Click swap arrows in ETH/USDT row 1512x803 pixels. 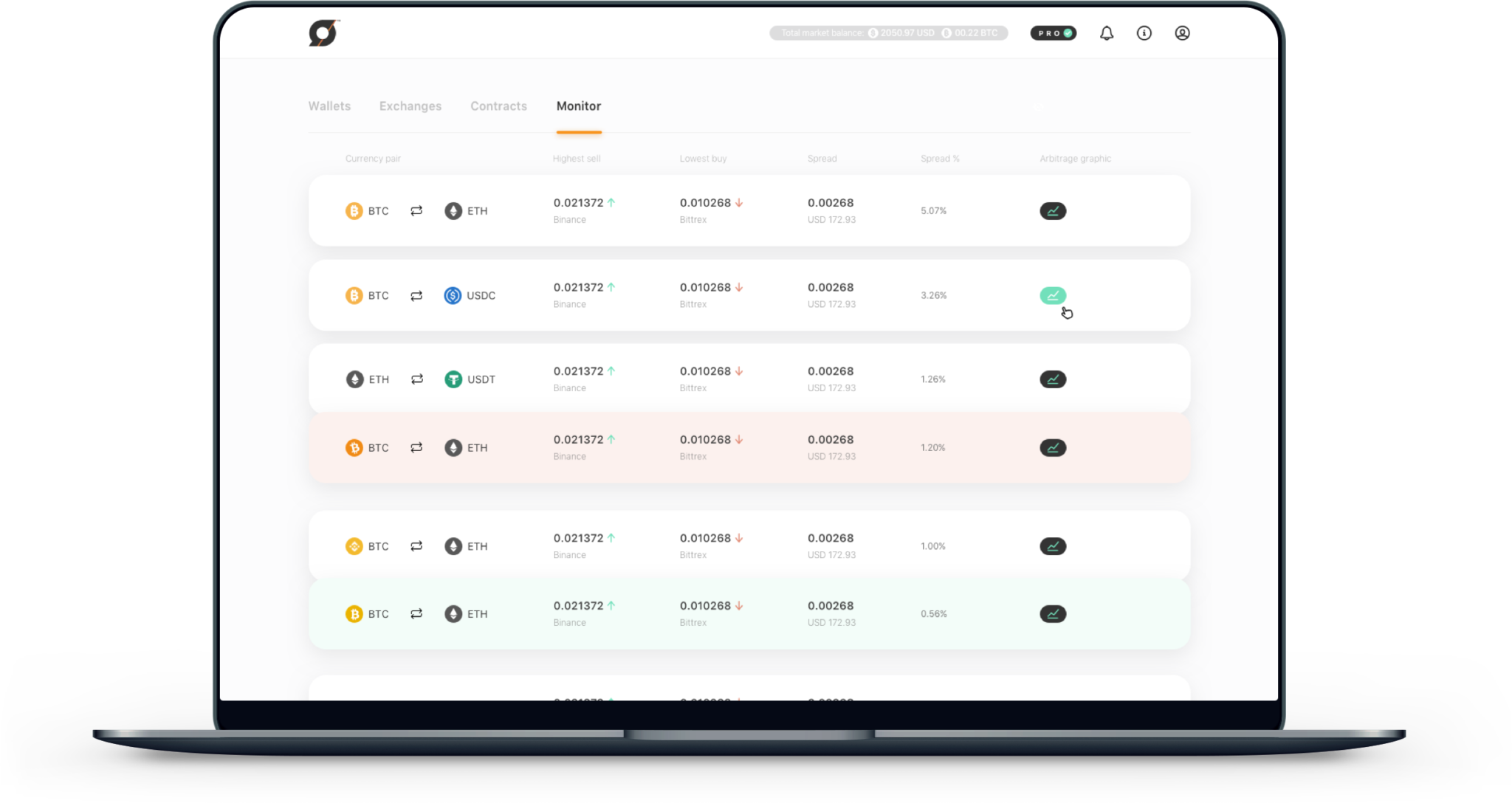click(x=417, y=379)
